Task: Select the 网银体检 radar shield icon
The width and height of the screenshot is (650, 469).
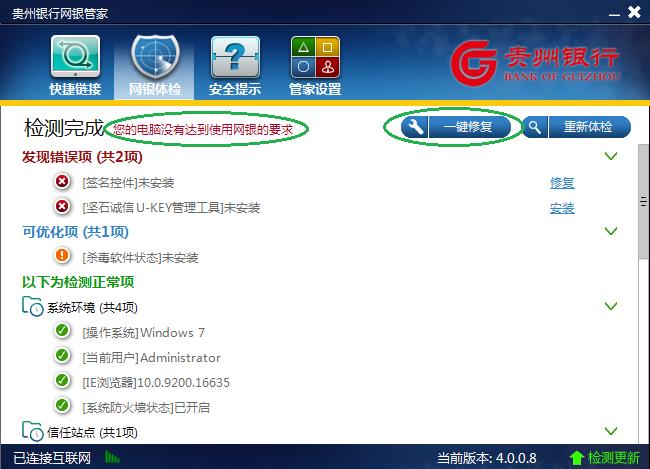Action: 155,56
